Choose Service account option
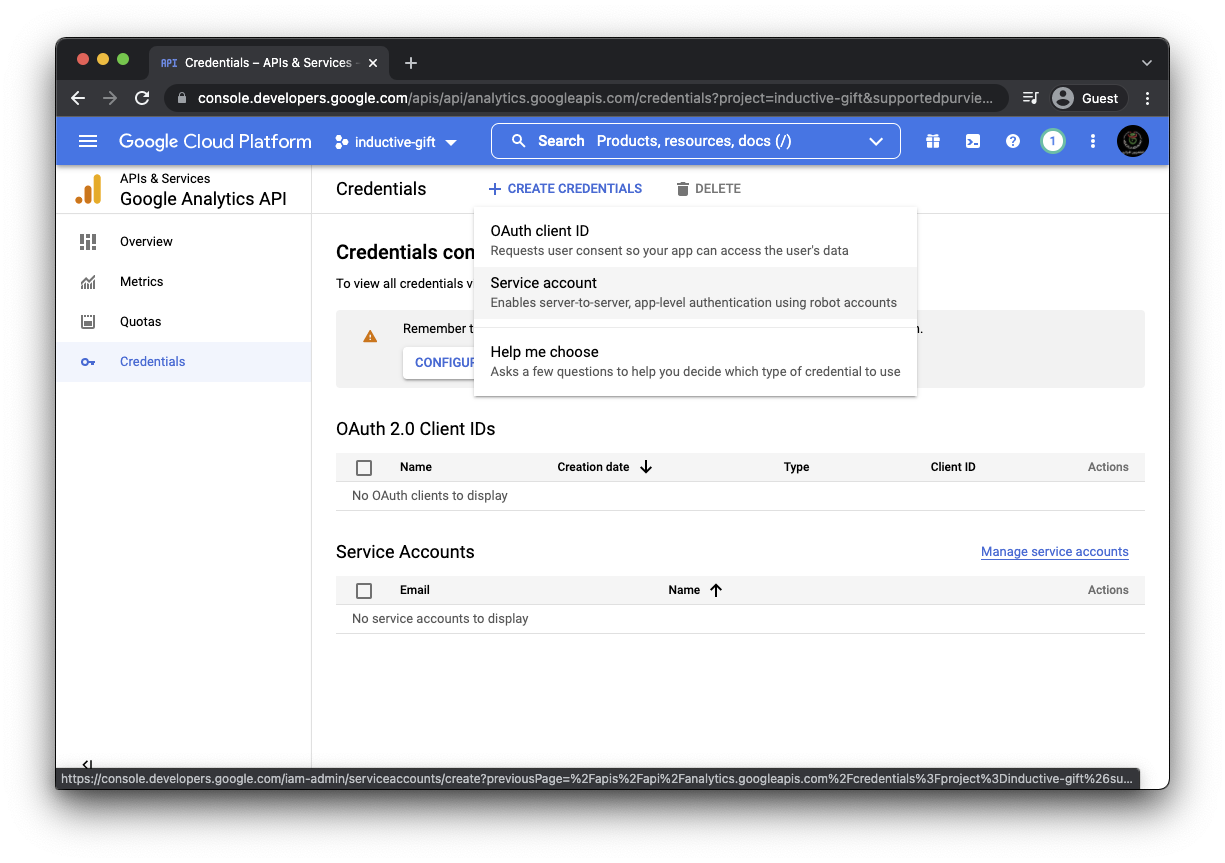The image size is (1225, 863). (695, 292)
